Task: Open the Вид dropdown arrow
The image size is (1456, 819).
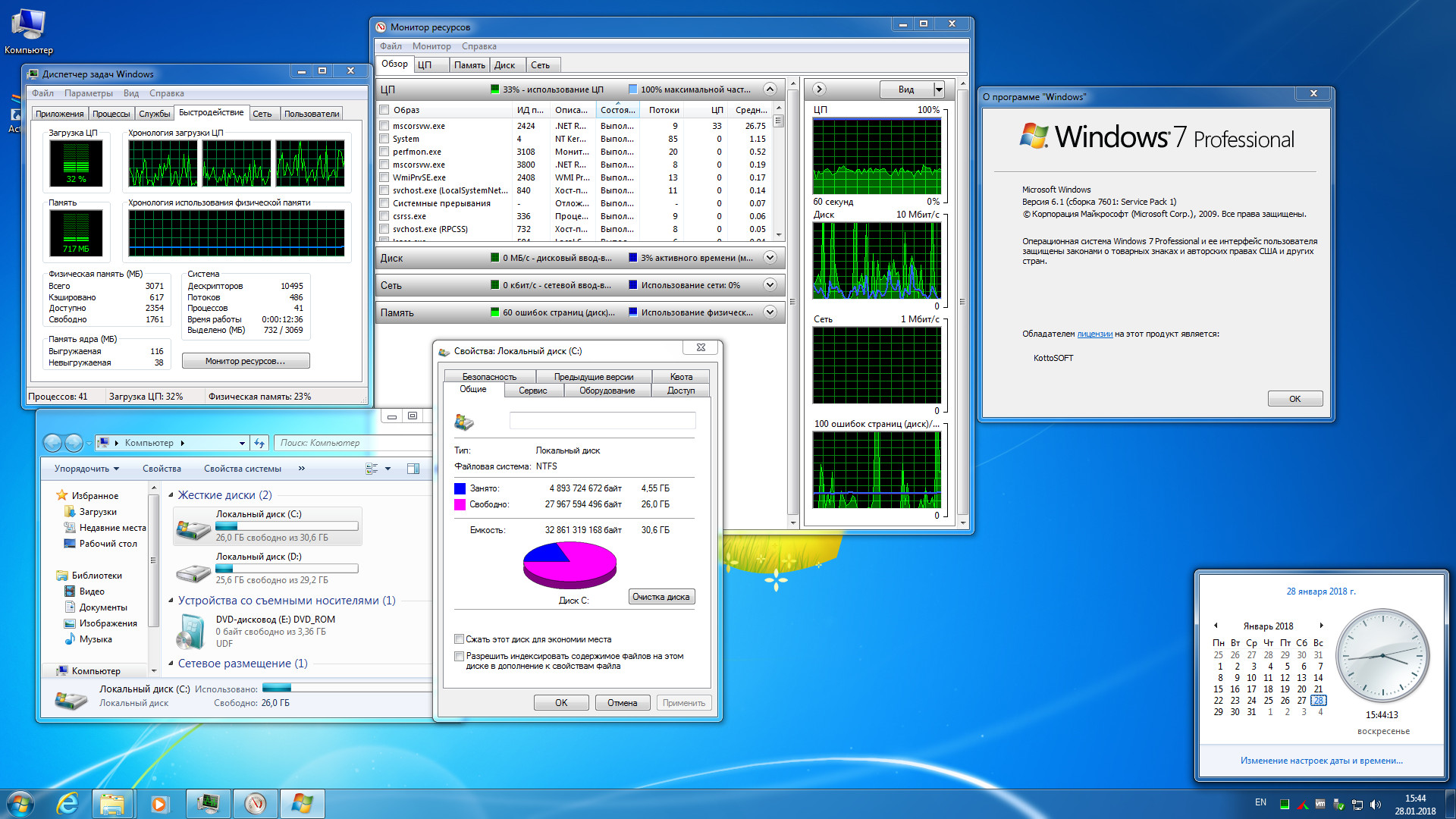Action: pos(939,89)
